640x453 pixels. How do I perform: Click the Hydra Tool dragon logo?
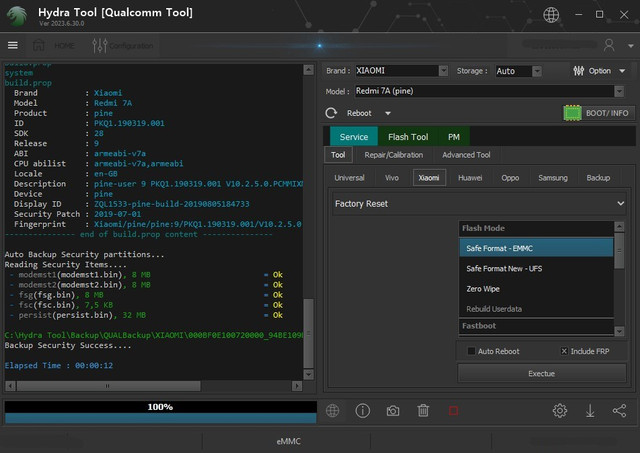coord(17,16)
